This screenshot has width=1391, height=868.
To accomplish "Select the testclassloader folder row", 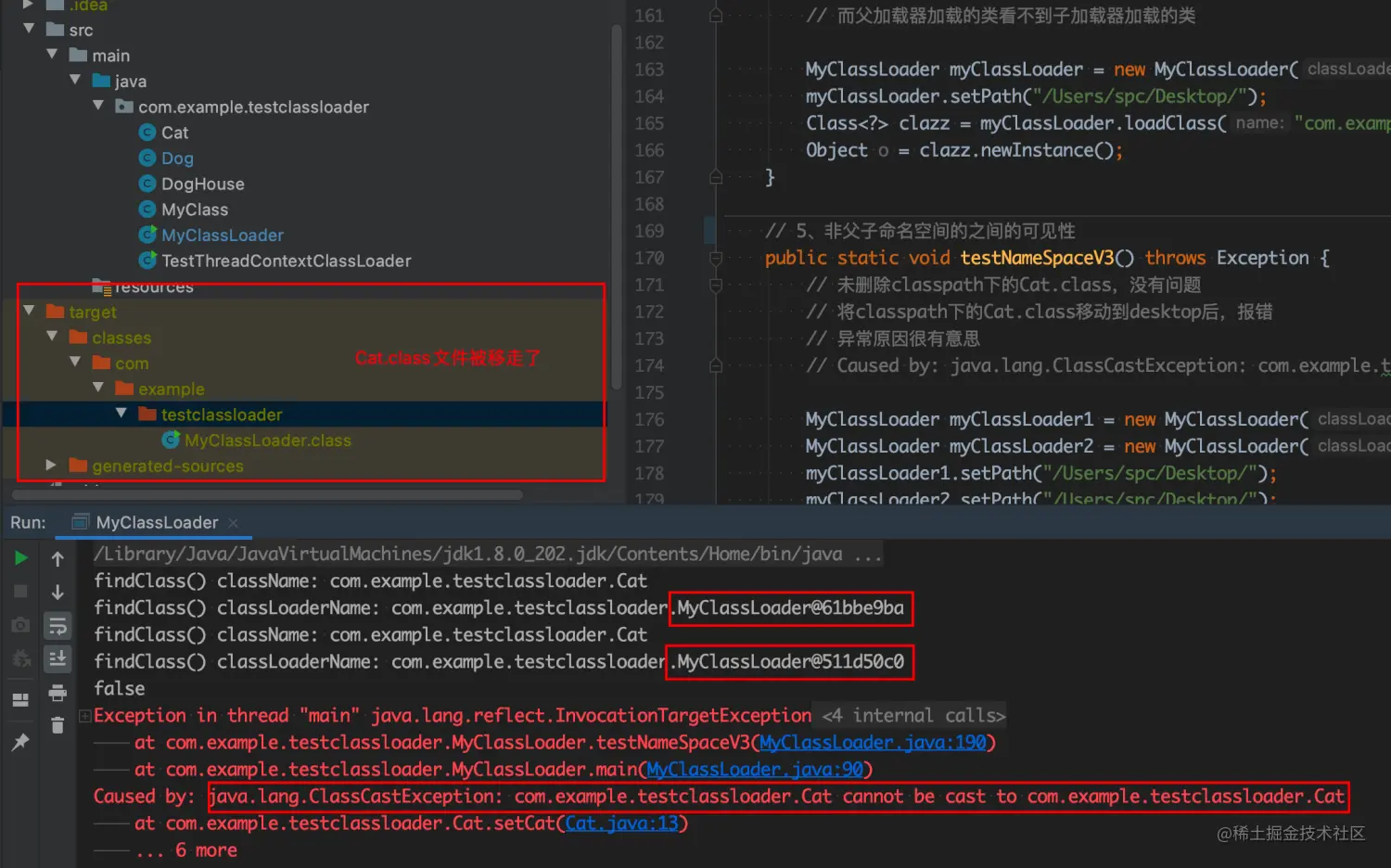I will (304, 415).
